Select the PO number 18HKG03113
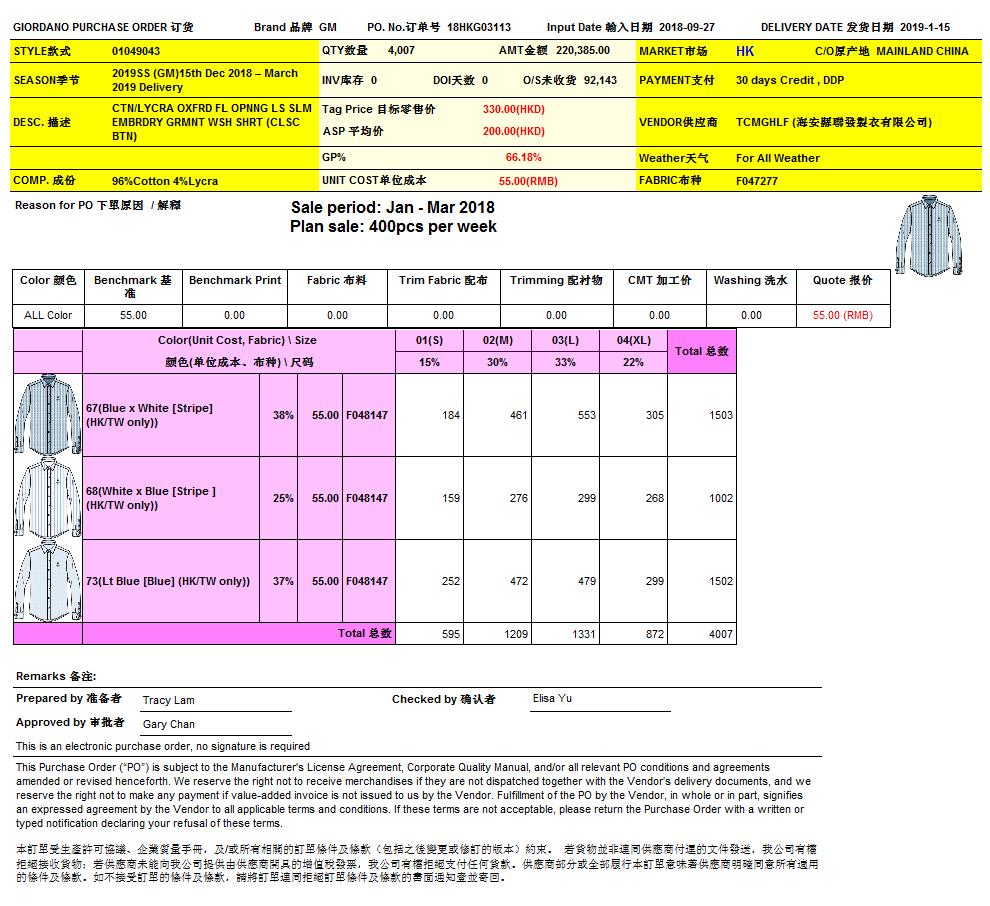The width and height of the screenshot is (990, 906). [x=479, y=27]
